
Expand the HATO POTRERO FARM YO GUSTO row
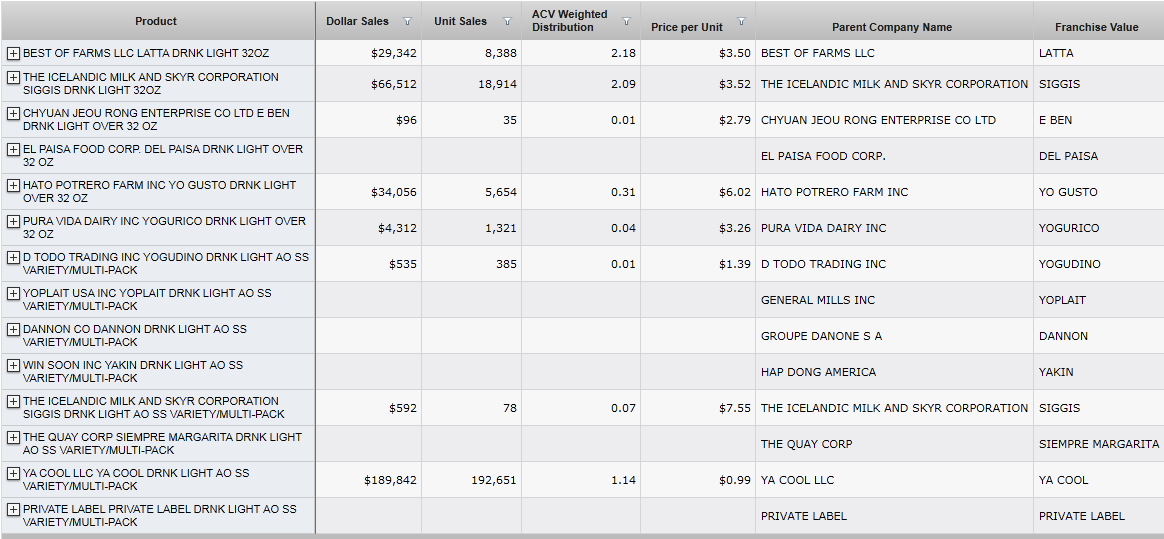click(x=13, y=185)
